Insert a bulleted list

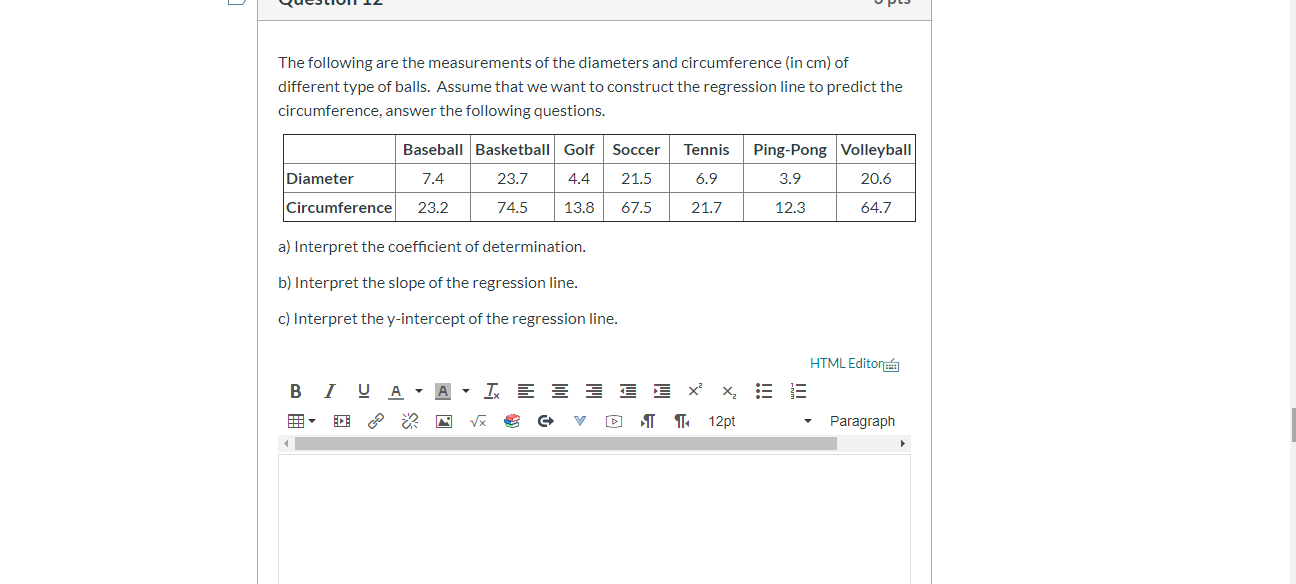tap(764, 391)
